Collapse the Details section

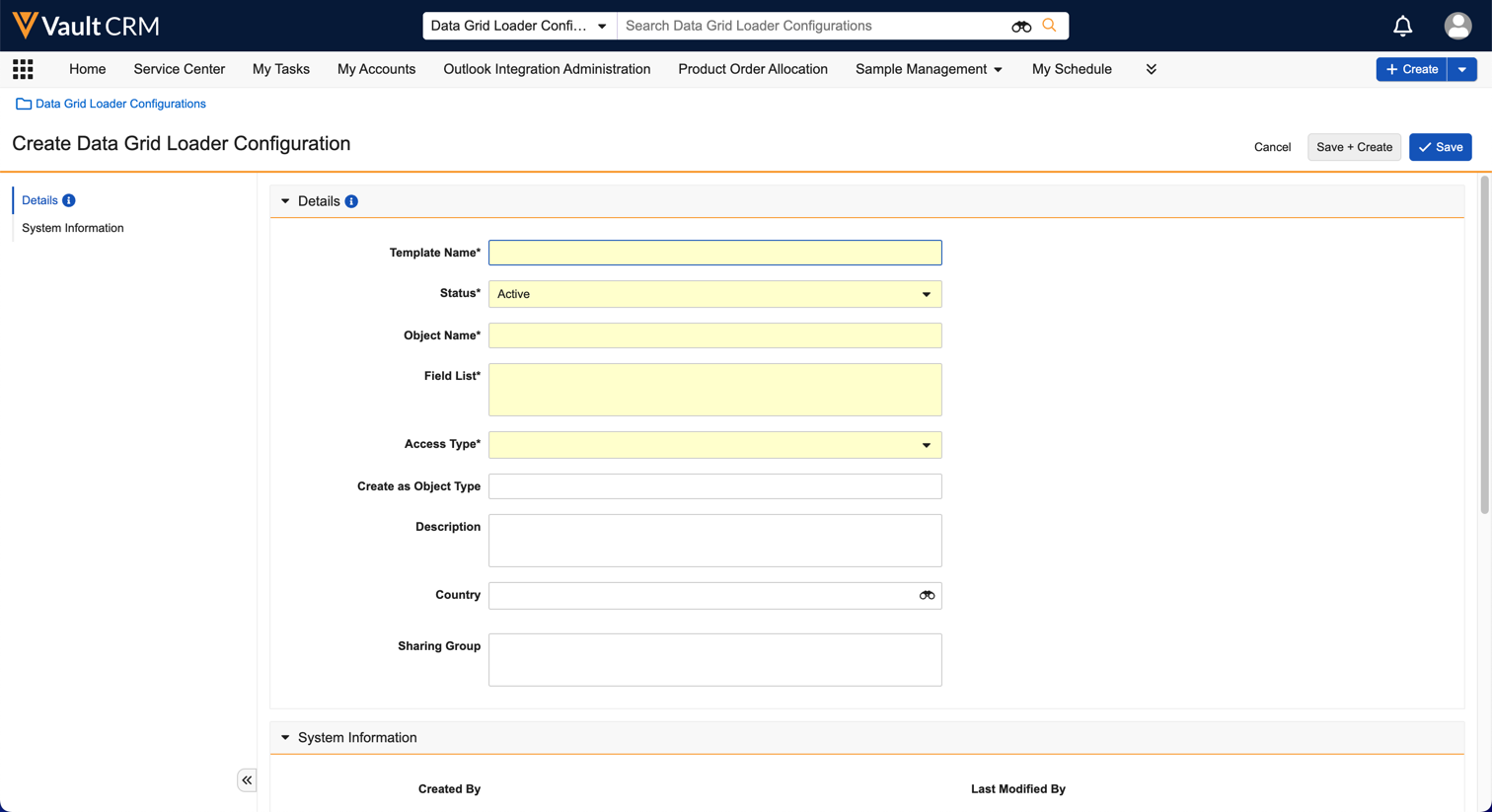pyautogui.click(x=285, y=201)
